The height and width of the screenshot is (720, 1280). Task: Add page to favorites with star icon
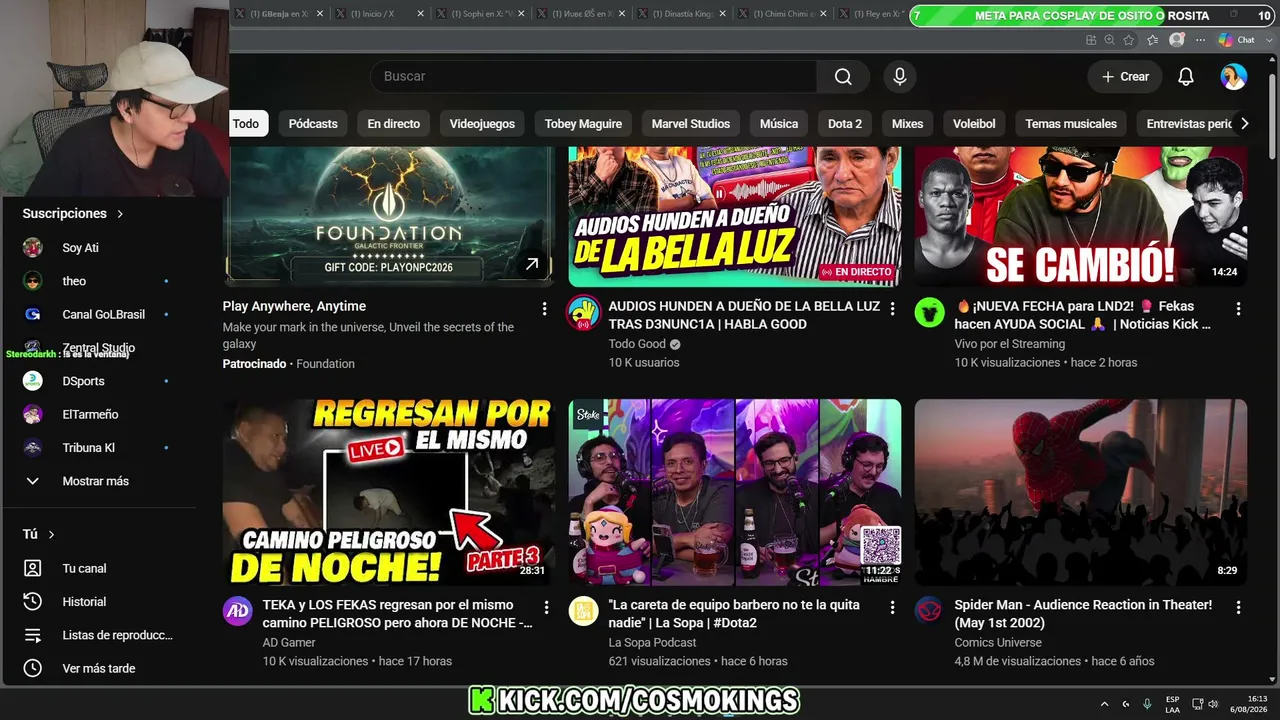[x=1129, y=40]
